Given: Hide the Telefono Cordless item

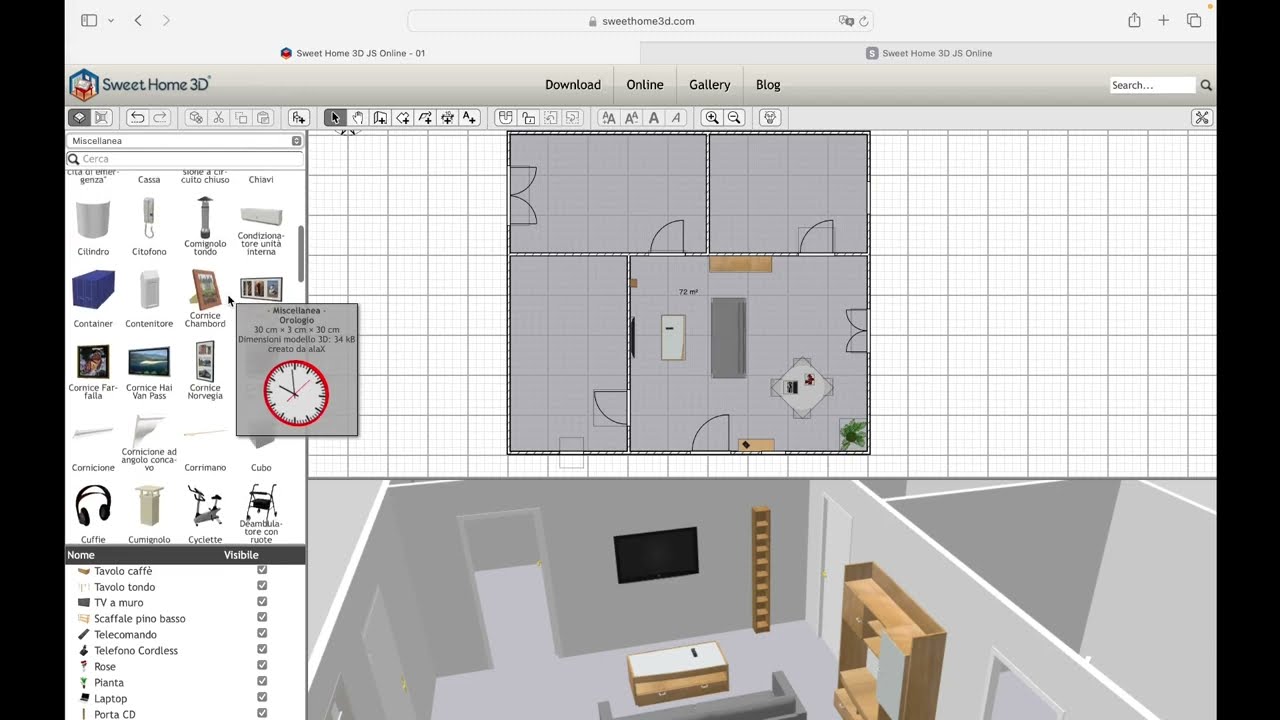Looking at the screenshot, I should [x=262, y=650].
